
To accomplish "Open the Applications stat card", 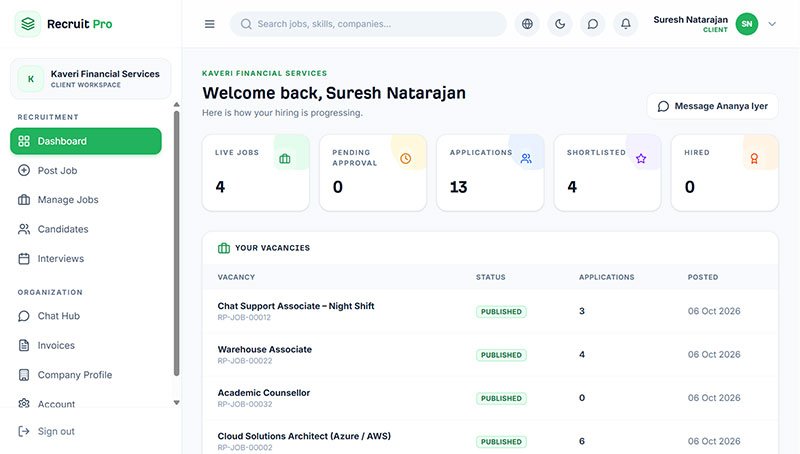I will tap(490, 173).
